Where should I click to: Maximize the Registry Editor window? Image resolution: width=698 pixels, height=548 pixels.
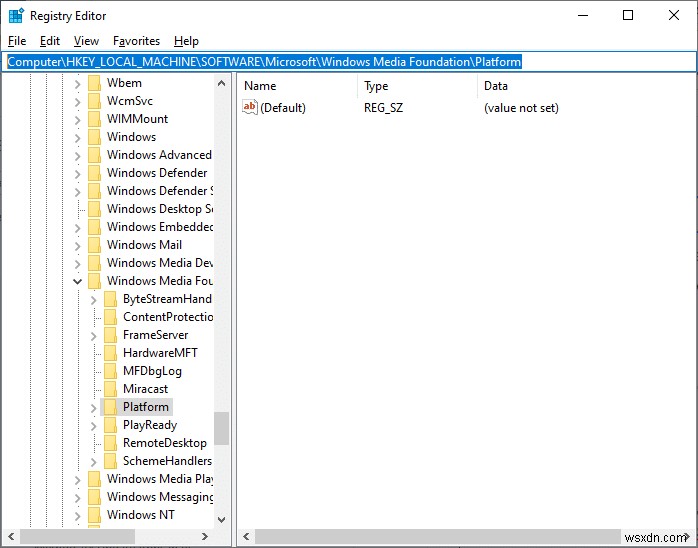tap(628, 16)
